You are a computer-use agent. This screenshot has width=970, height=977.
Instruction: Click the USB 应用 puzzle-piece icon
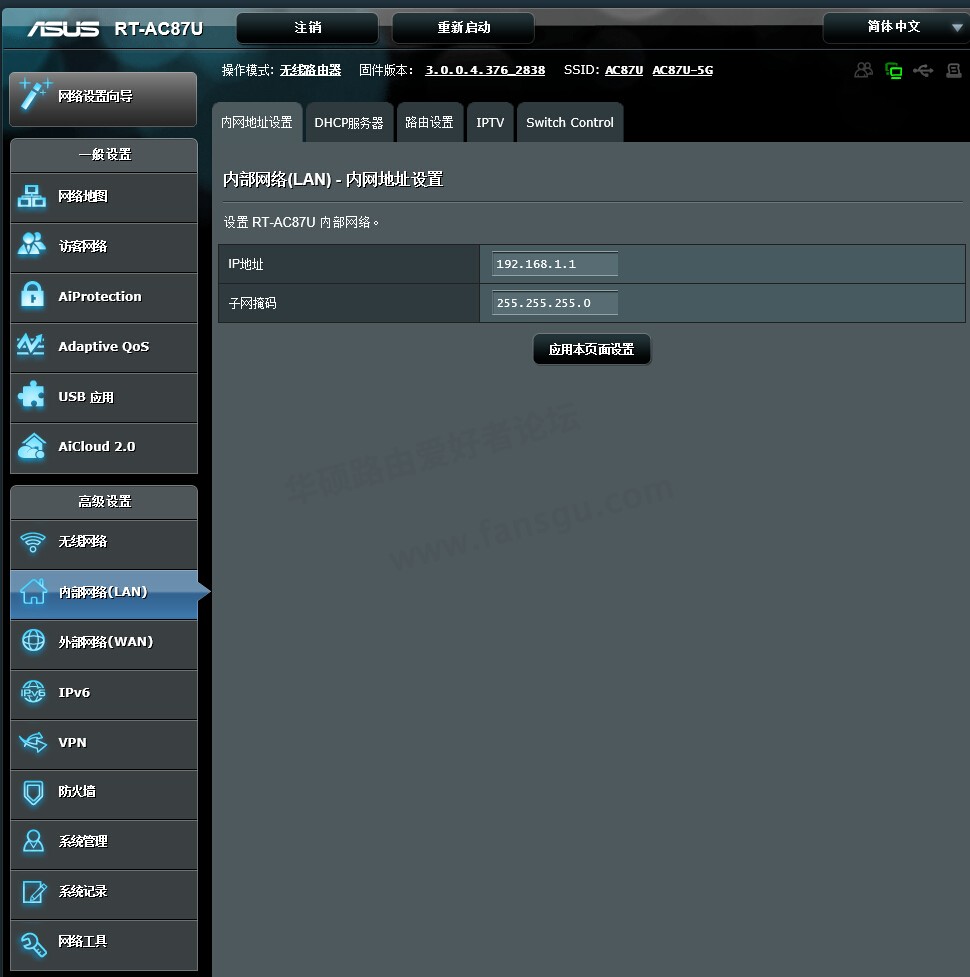coord(32,394)
